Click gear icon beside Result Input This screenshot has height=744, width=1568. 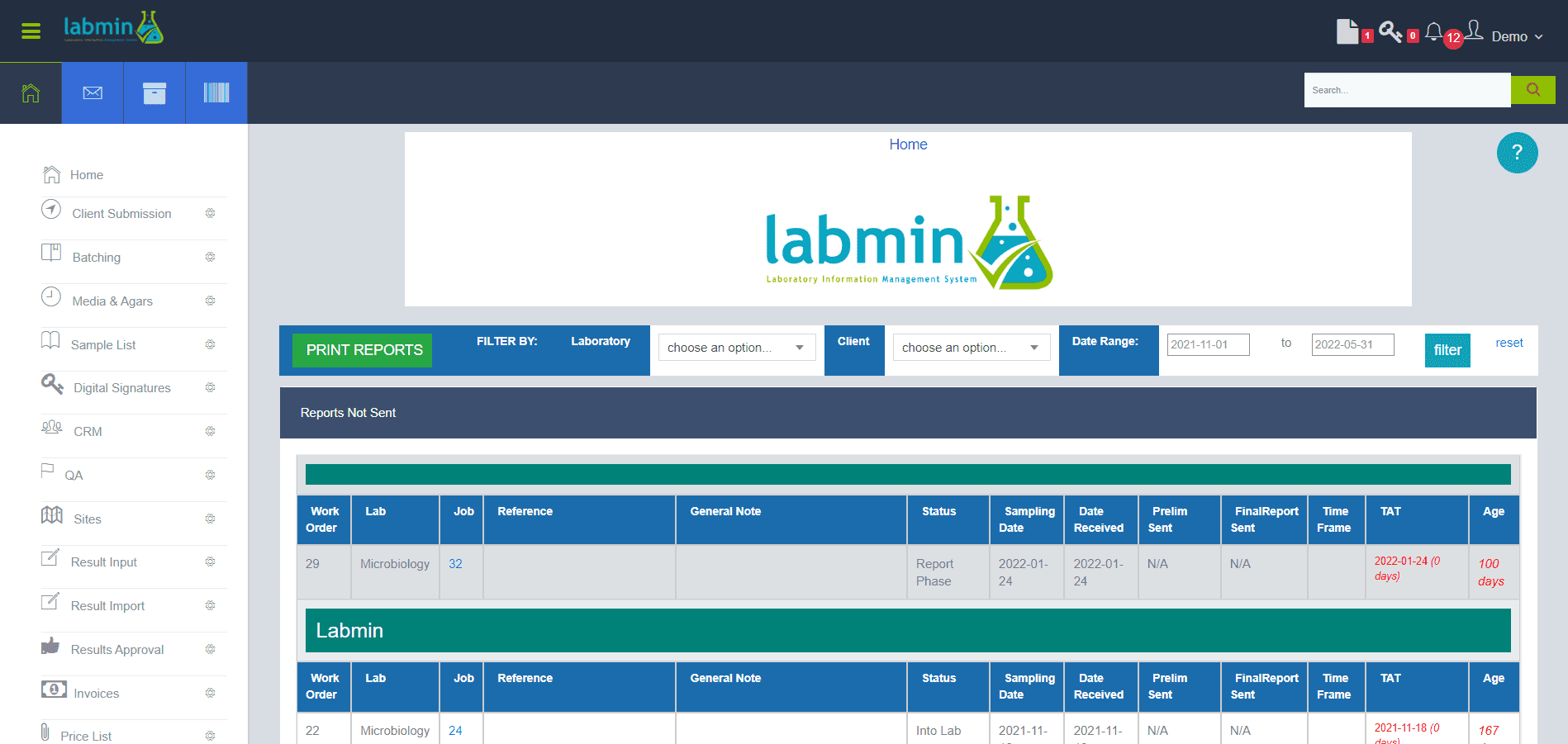[211, 562]
